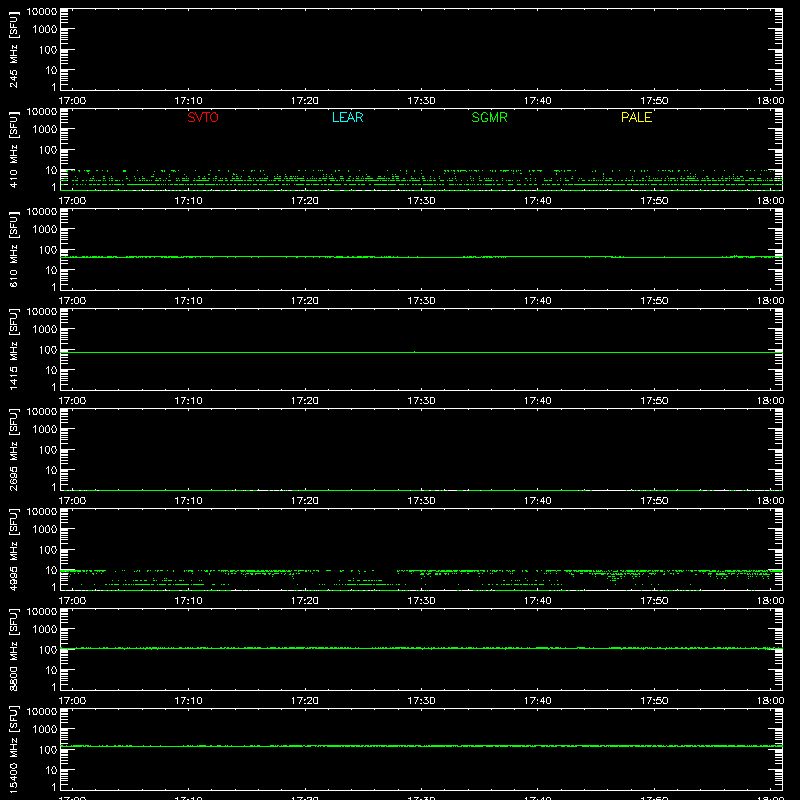Viewport: 800px width, 800px height.
Task: Click 17:50 tick under the 410 MHz panel
Action: click(654, 201)
